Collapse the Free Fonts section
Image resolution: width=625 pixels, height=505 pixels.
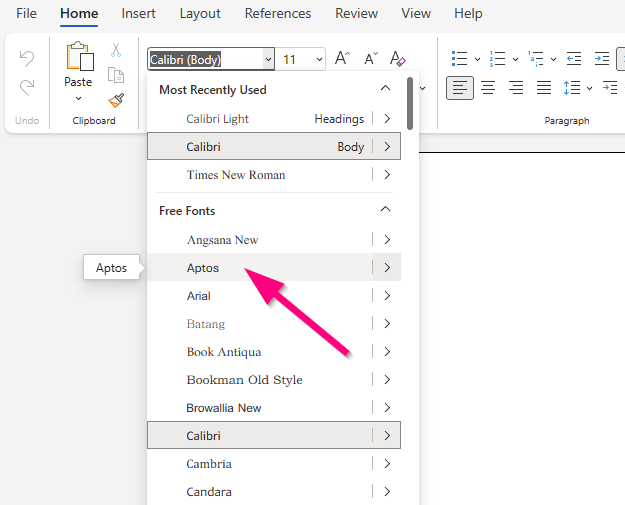pyautogui.click(x=385, y=209)
